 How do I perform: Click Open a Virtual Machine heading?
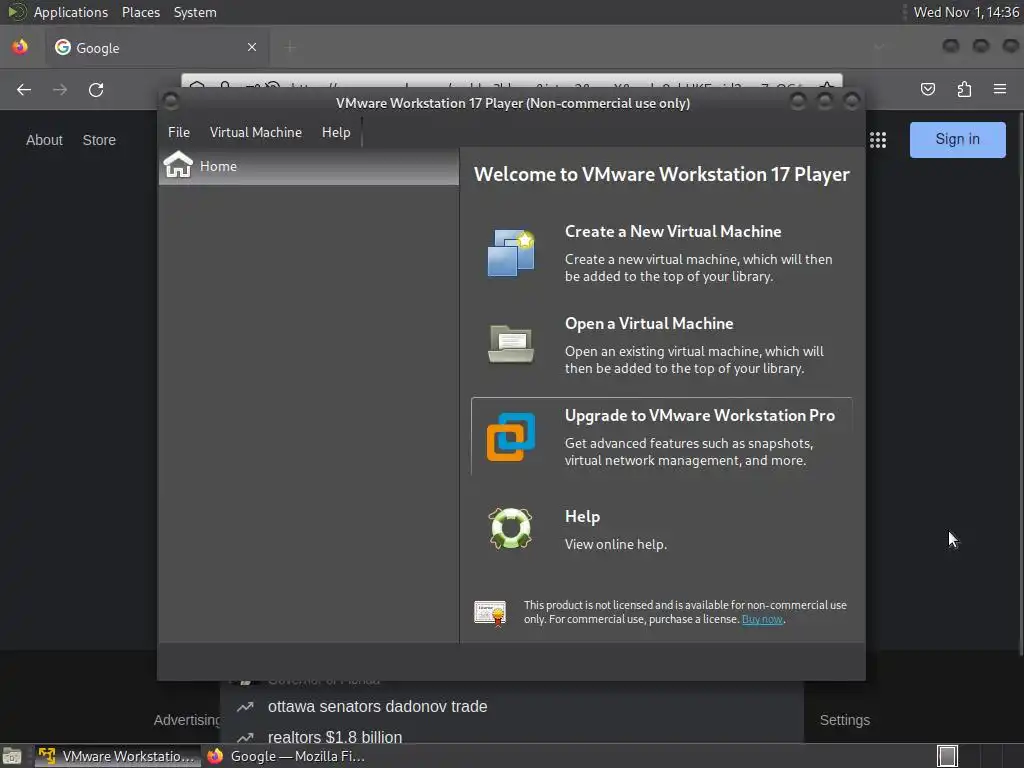tap(648, 323)
